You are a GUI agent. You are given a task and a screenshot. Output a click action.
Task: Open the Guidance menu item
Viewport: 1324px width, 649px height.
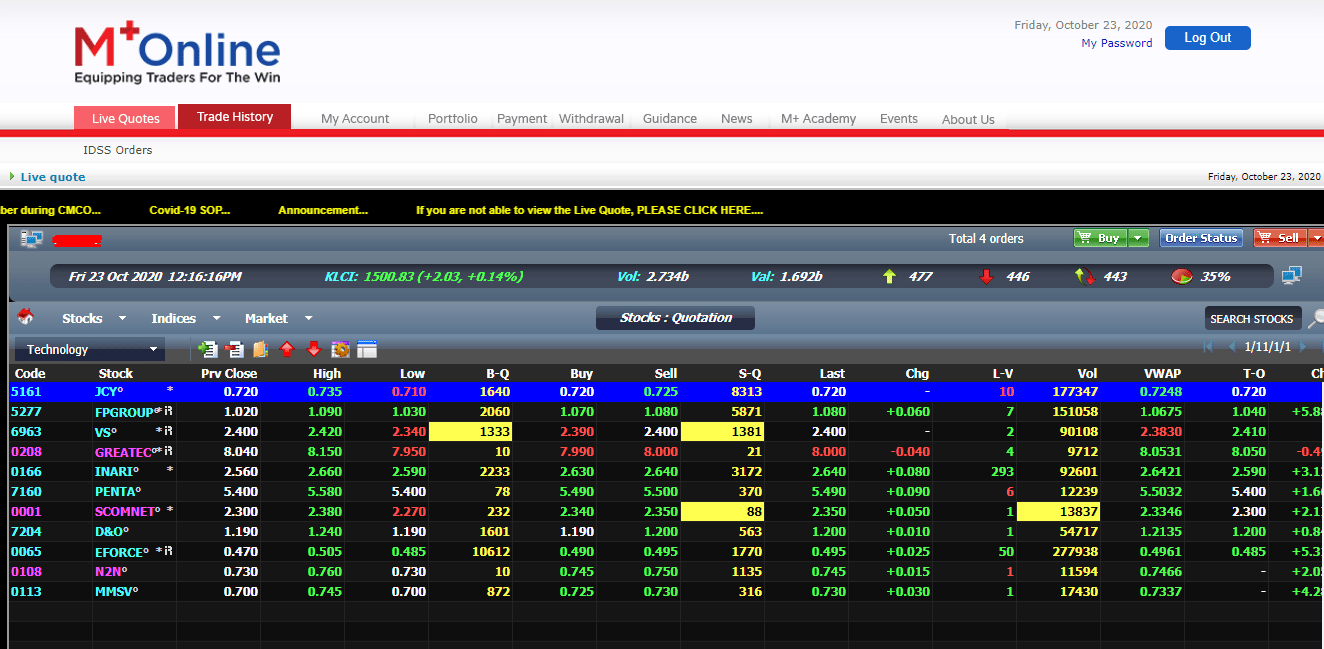(x=670, y=119)
